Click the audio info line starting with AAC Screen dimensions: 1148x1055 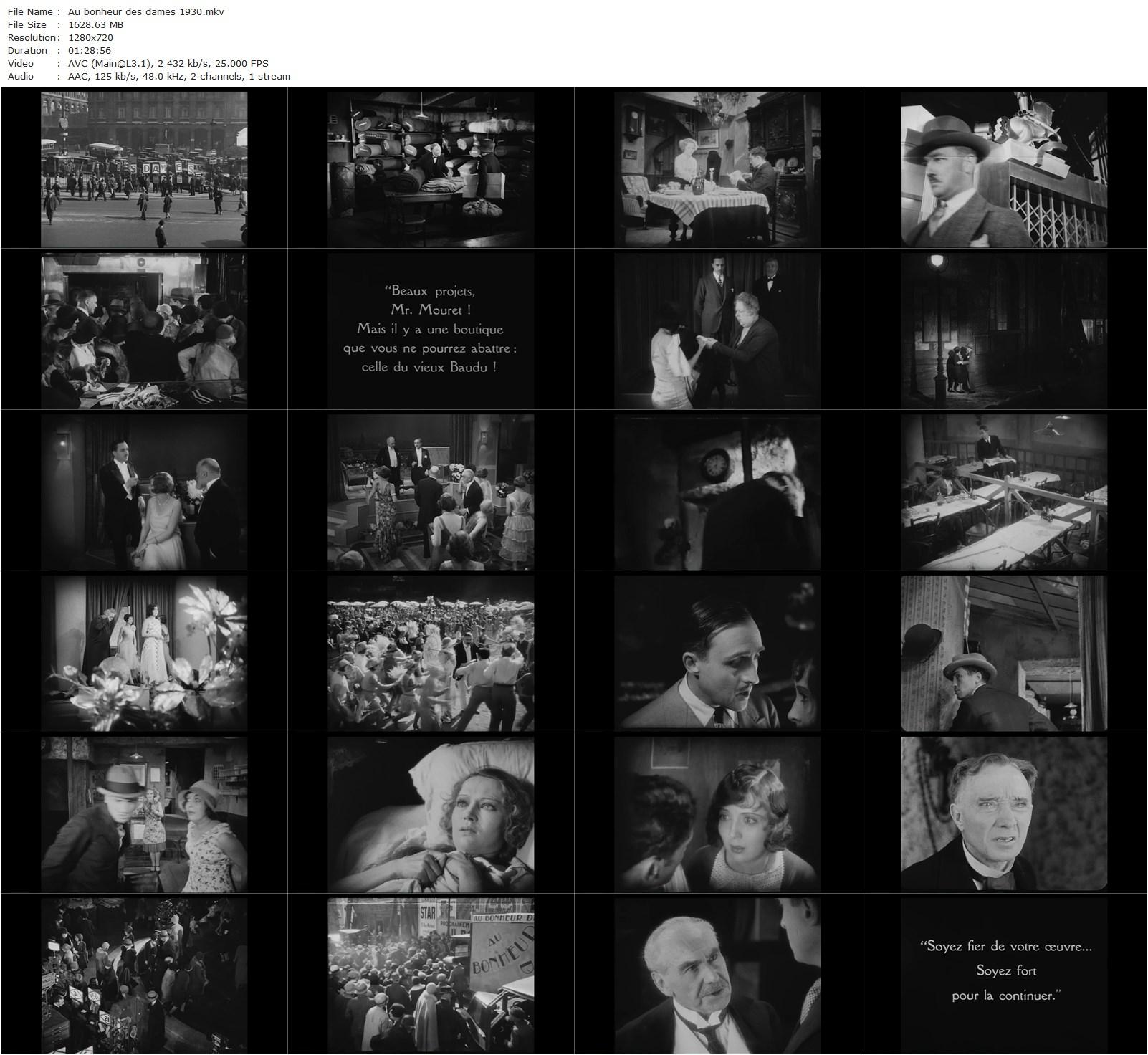pos(178,76)
